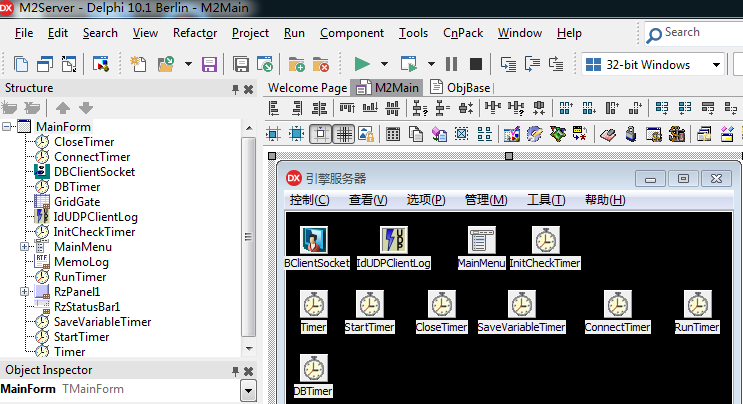Click the View Form toolbar icon
Image resolution: width=743 pixels, height=404 pixels.
45,64
